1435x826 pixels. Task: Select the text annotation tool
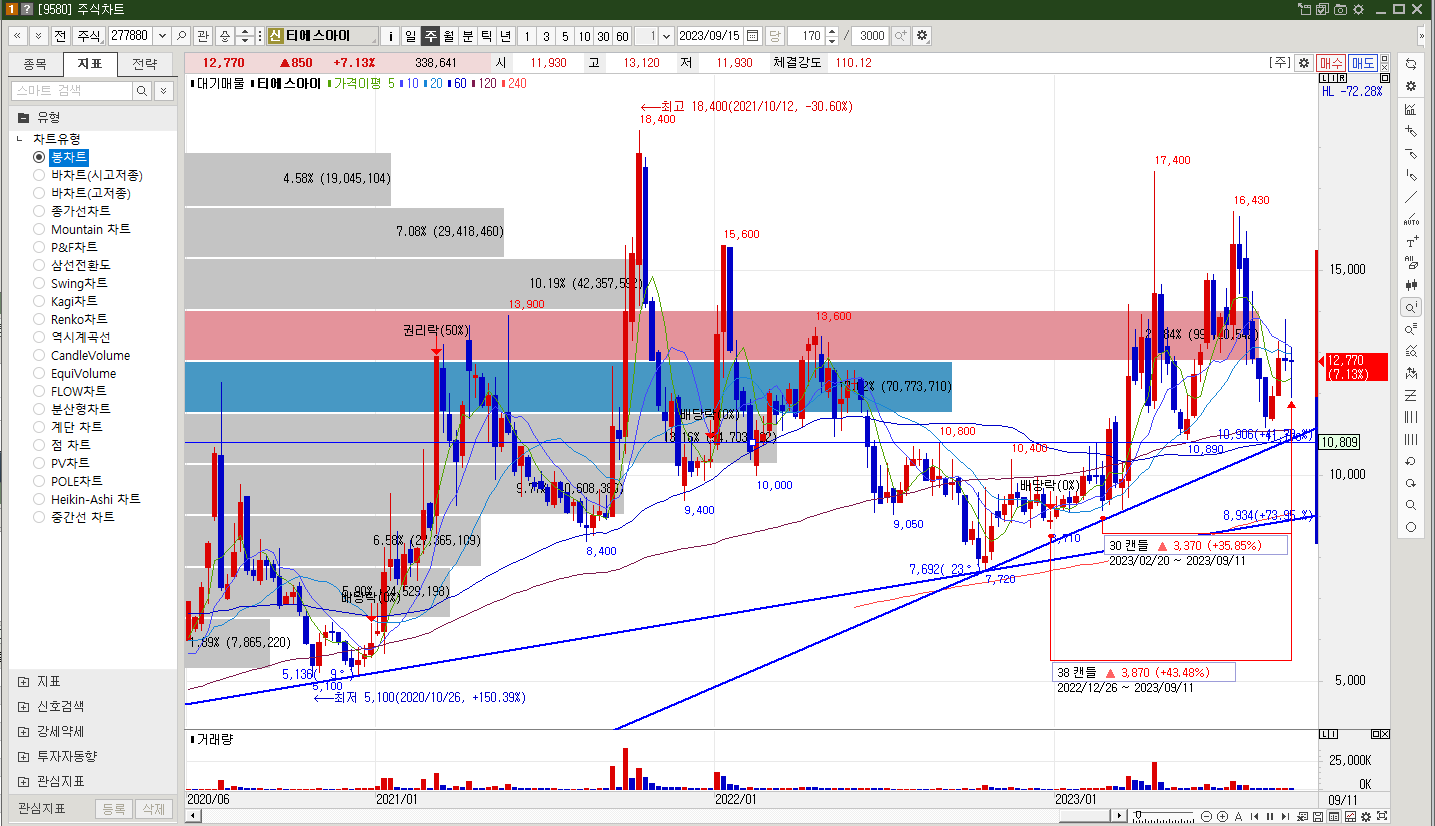[1411, 241]
